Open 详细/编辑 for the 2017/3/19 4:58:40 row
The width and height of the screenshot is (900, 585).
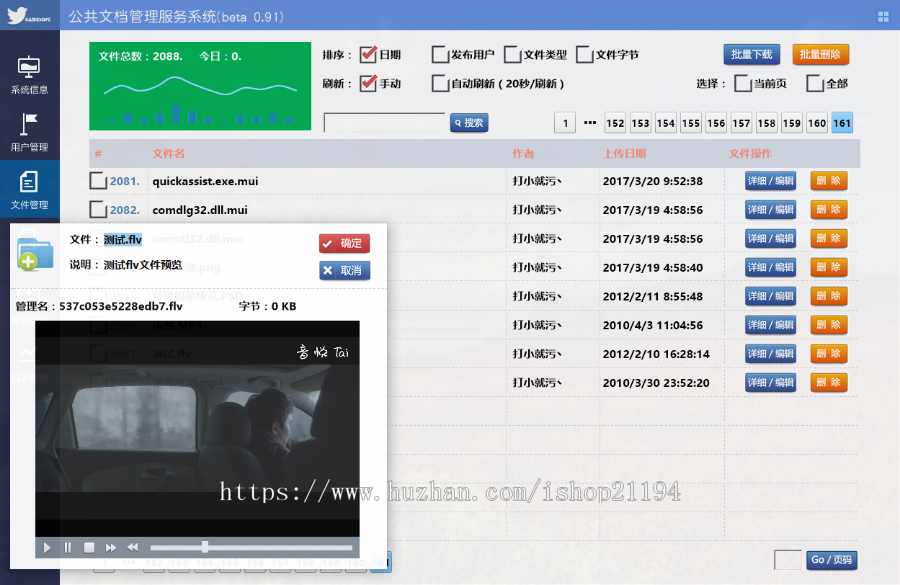(x=770, y=267)
